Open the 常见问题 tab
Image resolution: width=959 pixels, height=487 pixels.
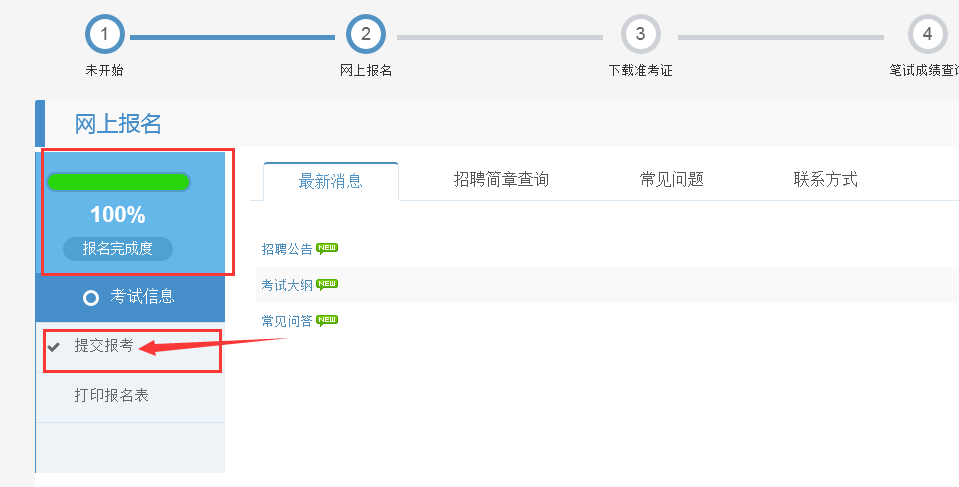click(672, 180)
